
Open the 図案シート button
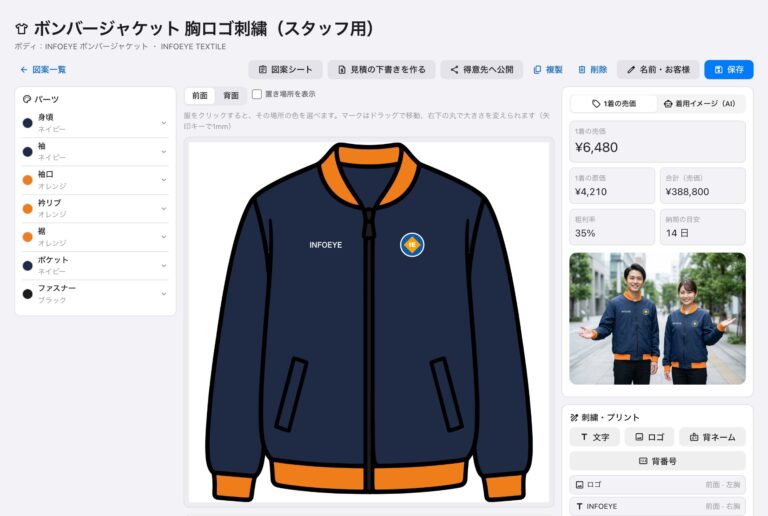click(x=285, y=70)
